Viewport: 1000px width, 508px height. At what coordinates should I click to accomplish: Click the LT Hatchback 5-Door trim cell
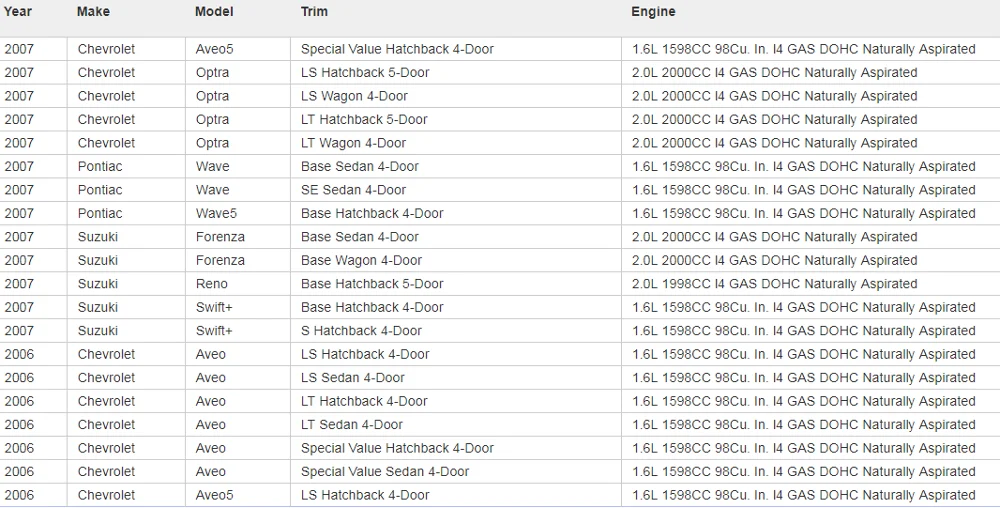tap(364, 120)
